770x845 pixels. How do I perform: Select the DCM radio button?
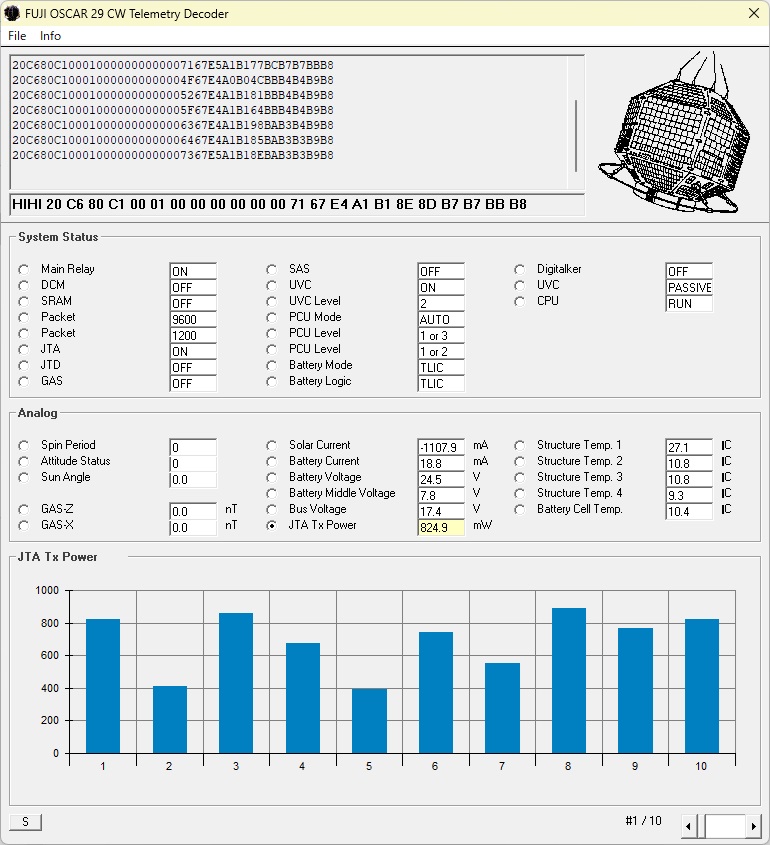tap(24, 286)
